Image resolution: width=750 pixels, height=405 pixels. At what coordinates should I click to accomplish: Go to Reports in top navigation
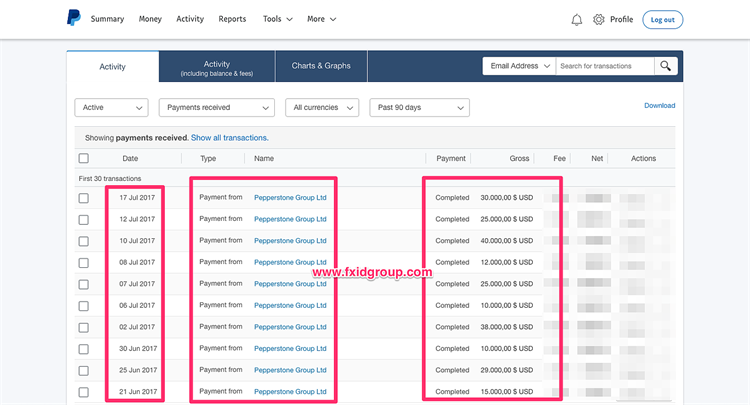coord(232,19)
